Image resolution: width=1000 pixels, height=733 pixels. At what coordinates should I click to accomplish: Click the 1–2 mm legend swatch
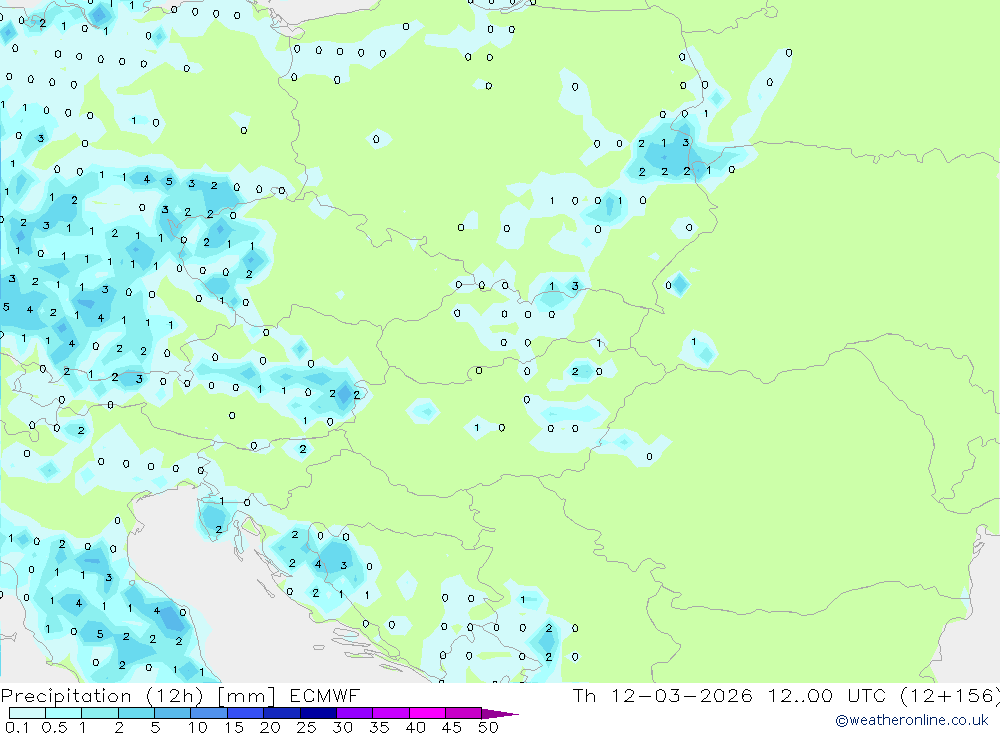click(x=100, y=713)
